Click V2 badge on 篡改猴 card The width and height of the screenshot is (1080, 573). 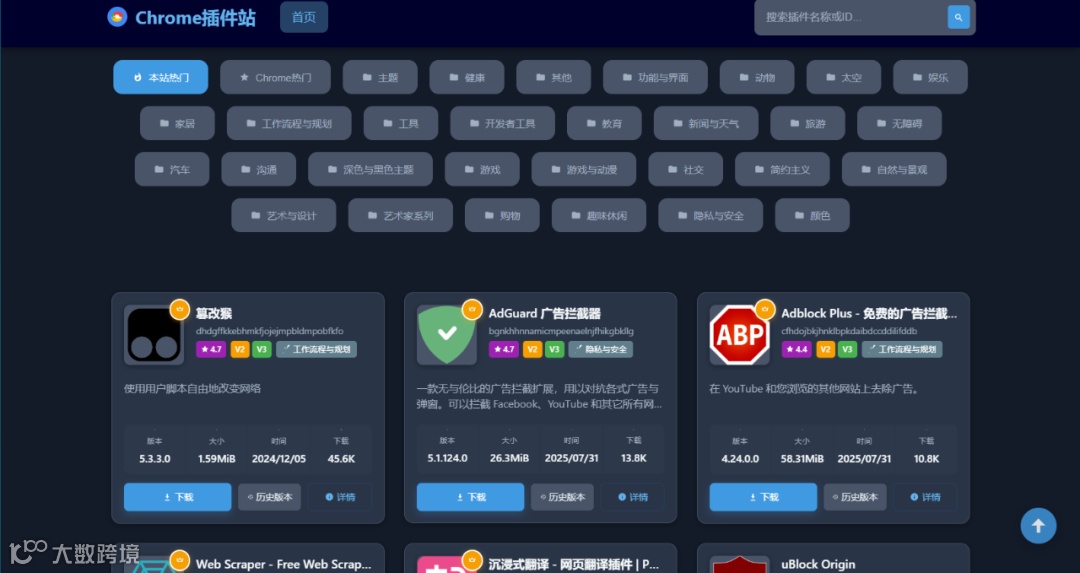(x=240, y=349)
